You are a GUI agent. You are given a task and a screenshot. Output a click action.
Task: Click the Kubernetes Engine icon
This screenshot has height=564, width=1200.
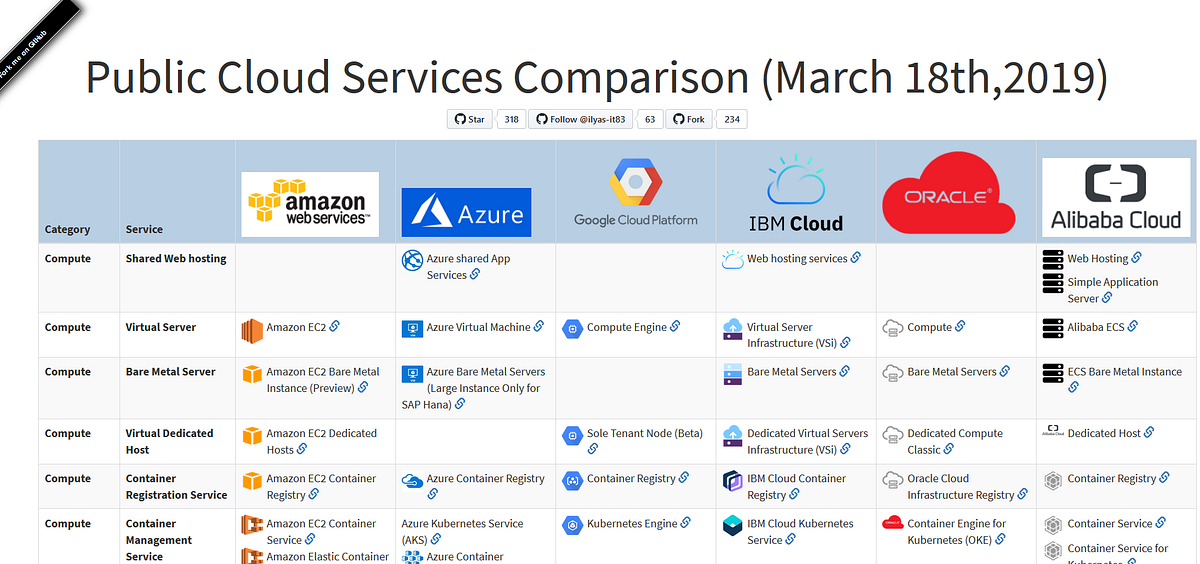point(572,525)
